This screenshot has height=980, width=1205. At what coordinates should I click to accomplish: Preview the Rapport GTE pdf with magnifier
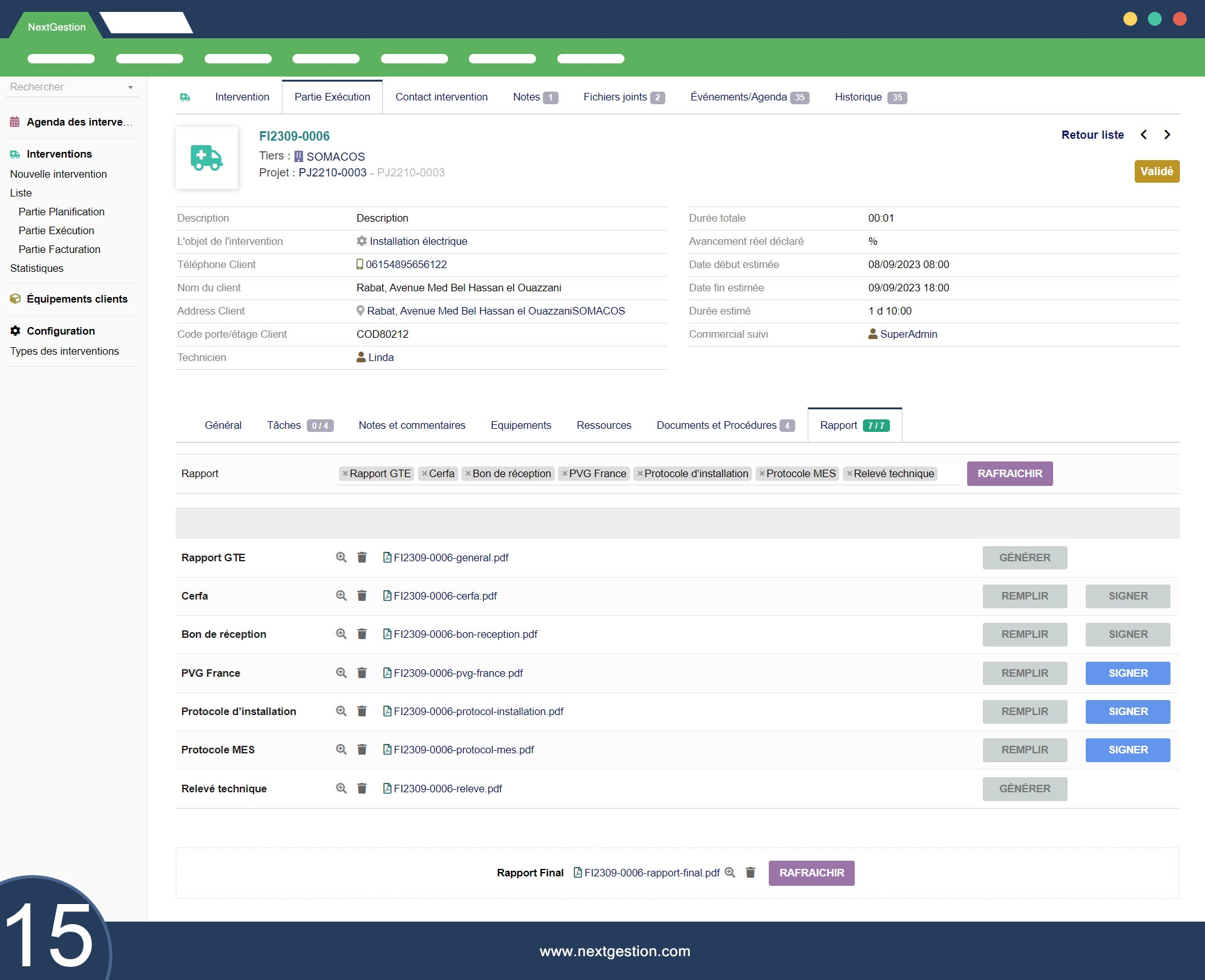(x=341, y=557)
